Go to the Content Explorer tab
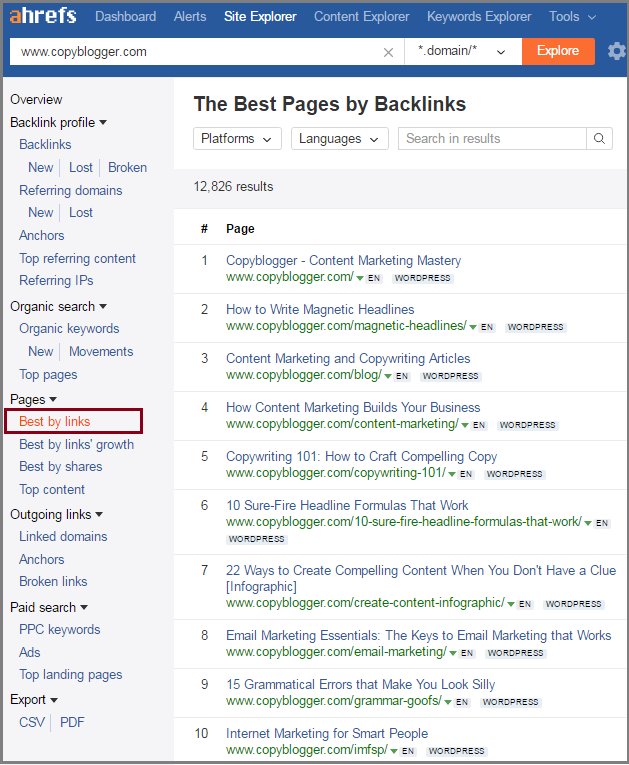629x765 pixels. (362, 17)
